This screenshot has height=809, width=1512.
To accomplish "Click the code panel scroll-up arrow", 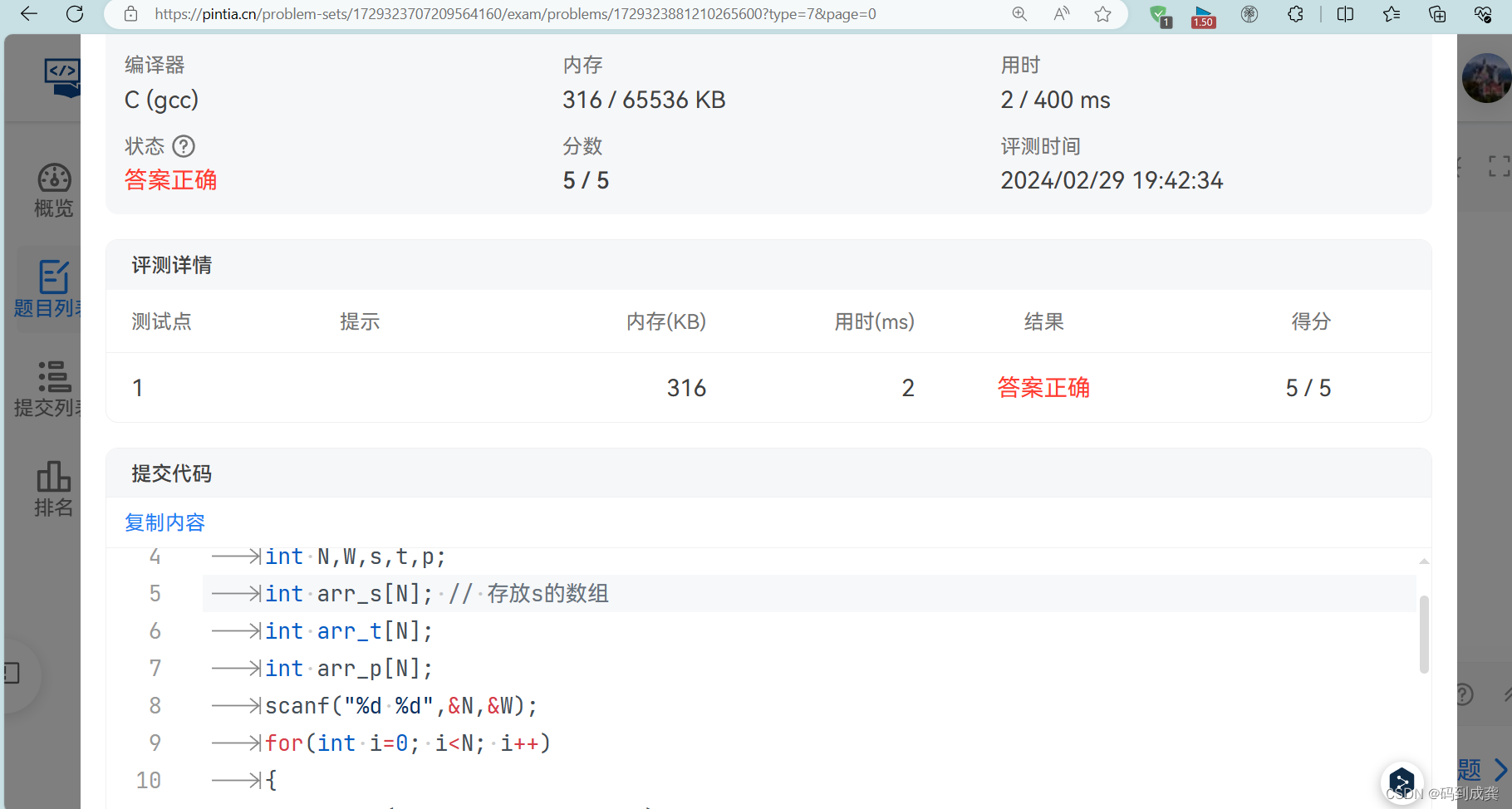I will coord(1424,561).
